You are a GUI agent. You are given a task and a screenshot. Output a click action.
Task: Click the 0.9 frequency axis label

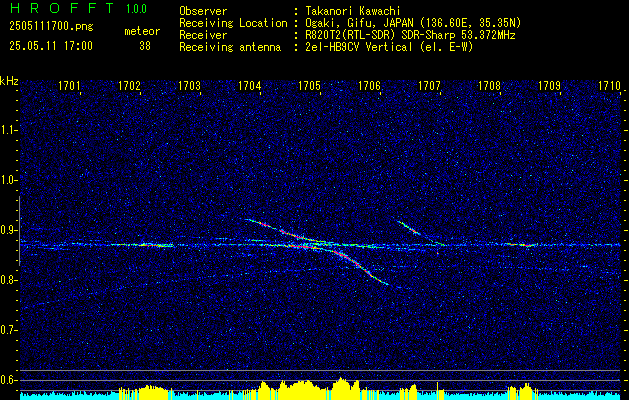point(8,230)
